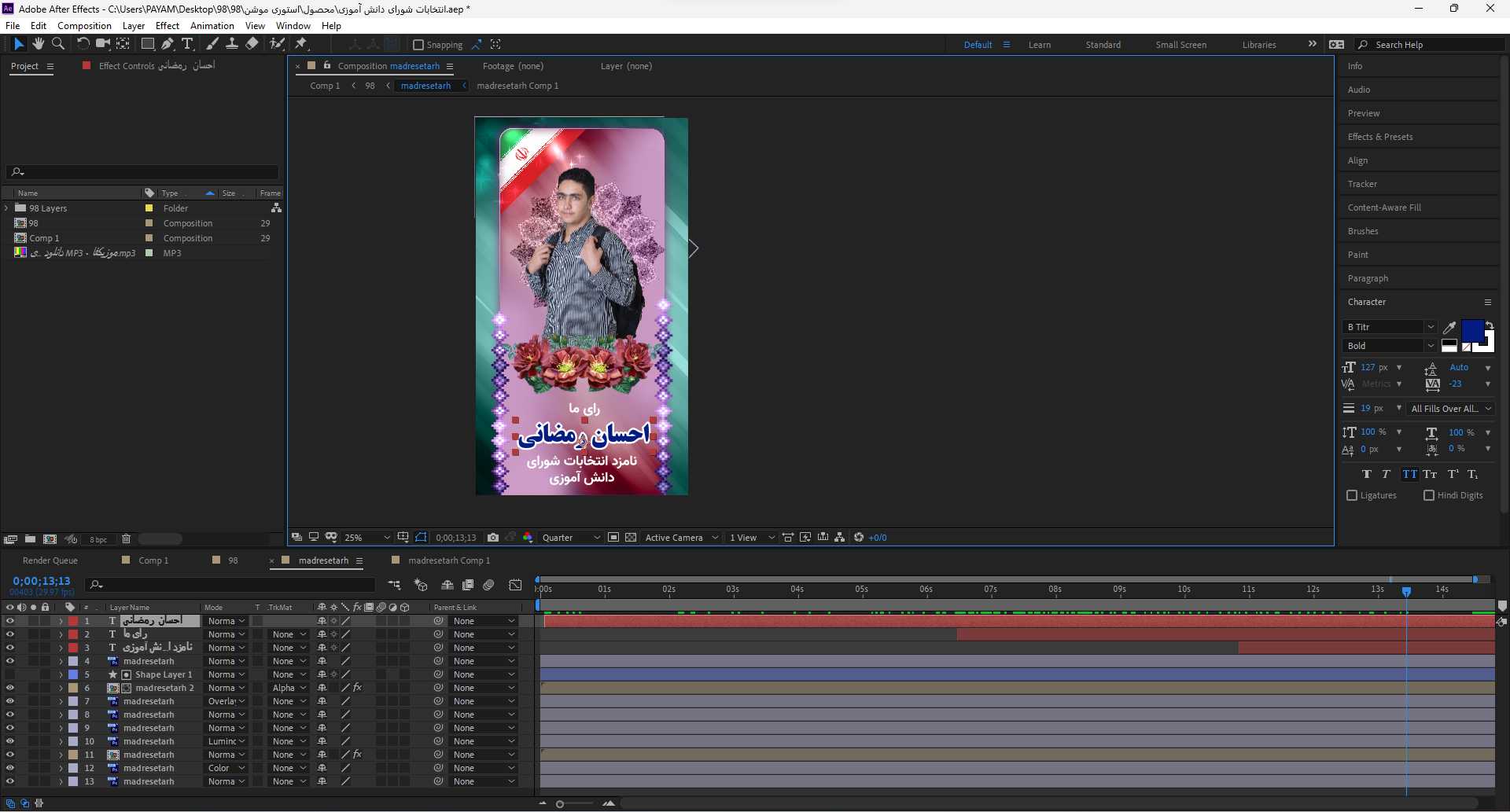The height and width of the screenshot is (812, 1510).
Task: Open the Active Camera dropdown
Action: pyautogui.click(x=681, y=538)
